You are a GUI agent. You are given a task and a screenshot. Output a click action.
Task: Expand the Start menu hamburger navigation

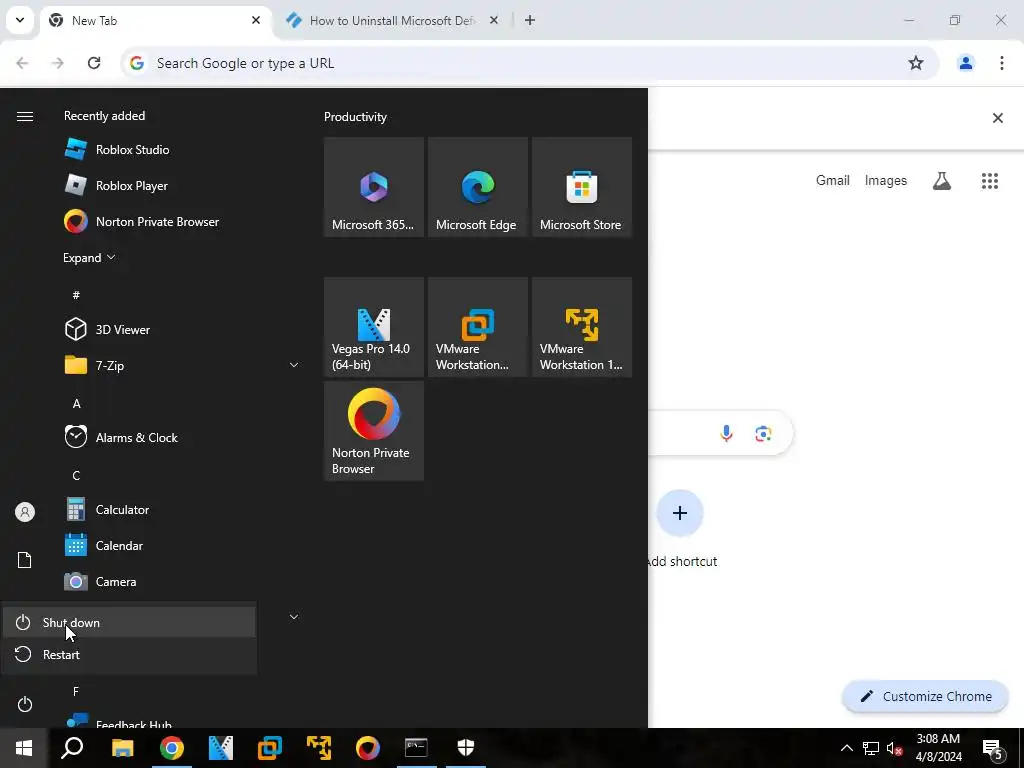pos(25,116)
